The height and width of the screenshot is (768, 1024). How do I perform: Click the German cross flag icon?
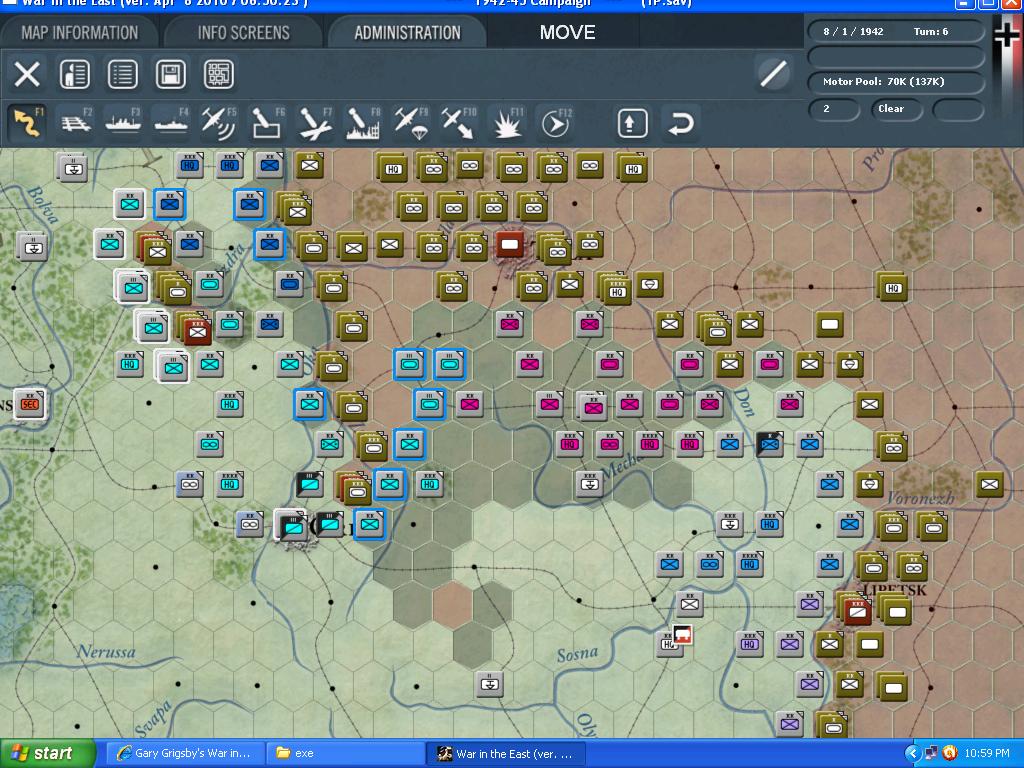tap(1007, 36)
